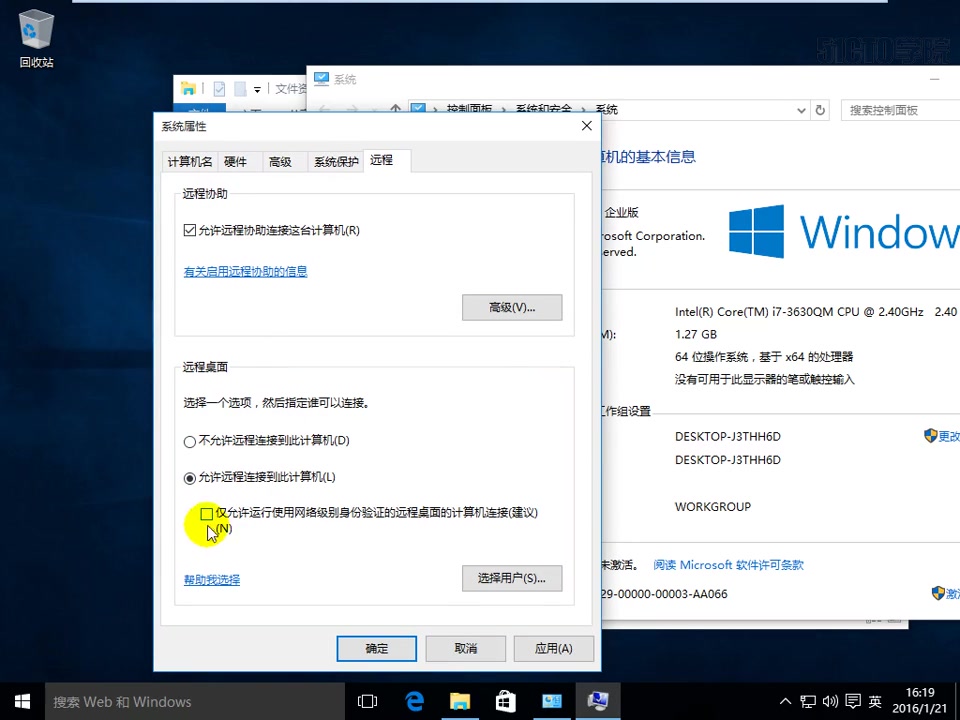Open the volume speaker tray icon
This screenshot has height=720, width=960.
[830, 702]
